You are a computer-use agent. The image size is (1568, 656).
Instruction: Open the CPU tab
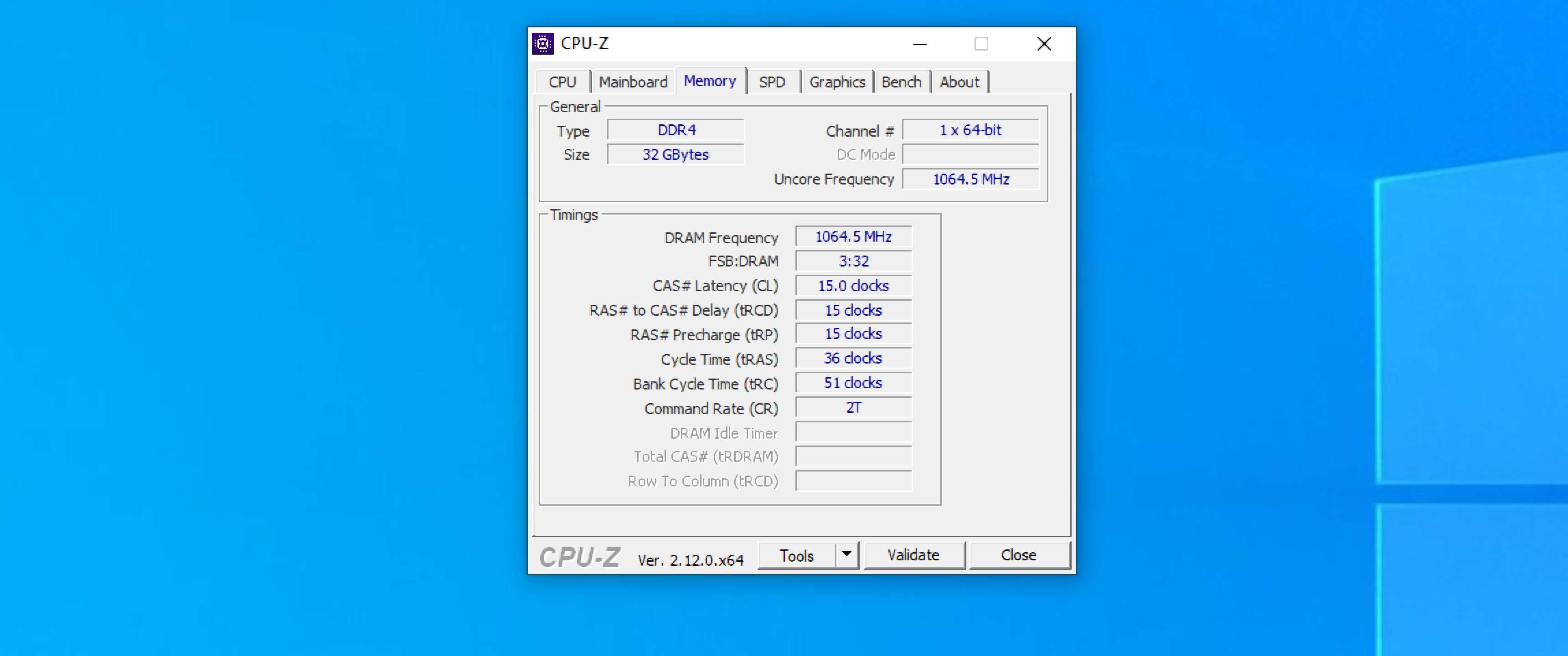point(562,82)
